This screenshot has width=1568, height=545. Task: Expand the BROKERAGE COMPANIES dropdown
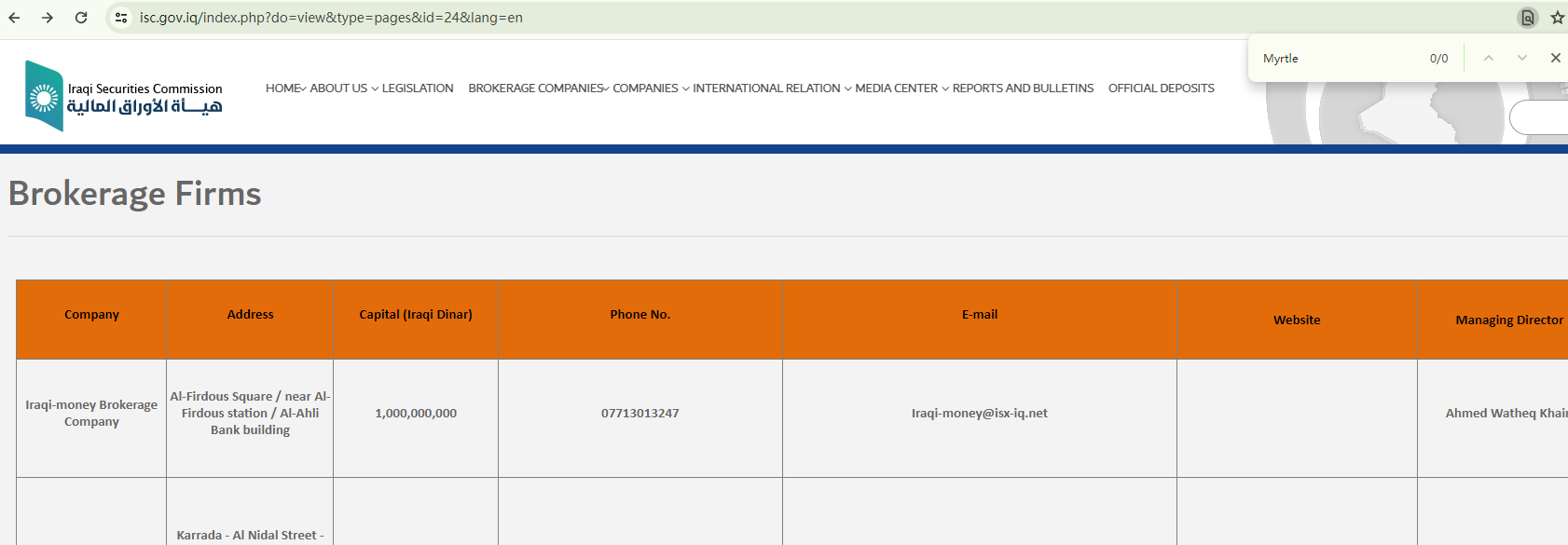[x=539, y=89]
